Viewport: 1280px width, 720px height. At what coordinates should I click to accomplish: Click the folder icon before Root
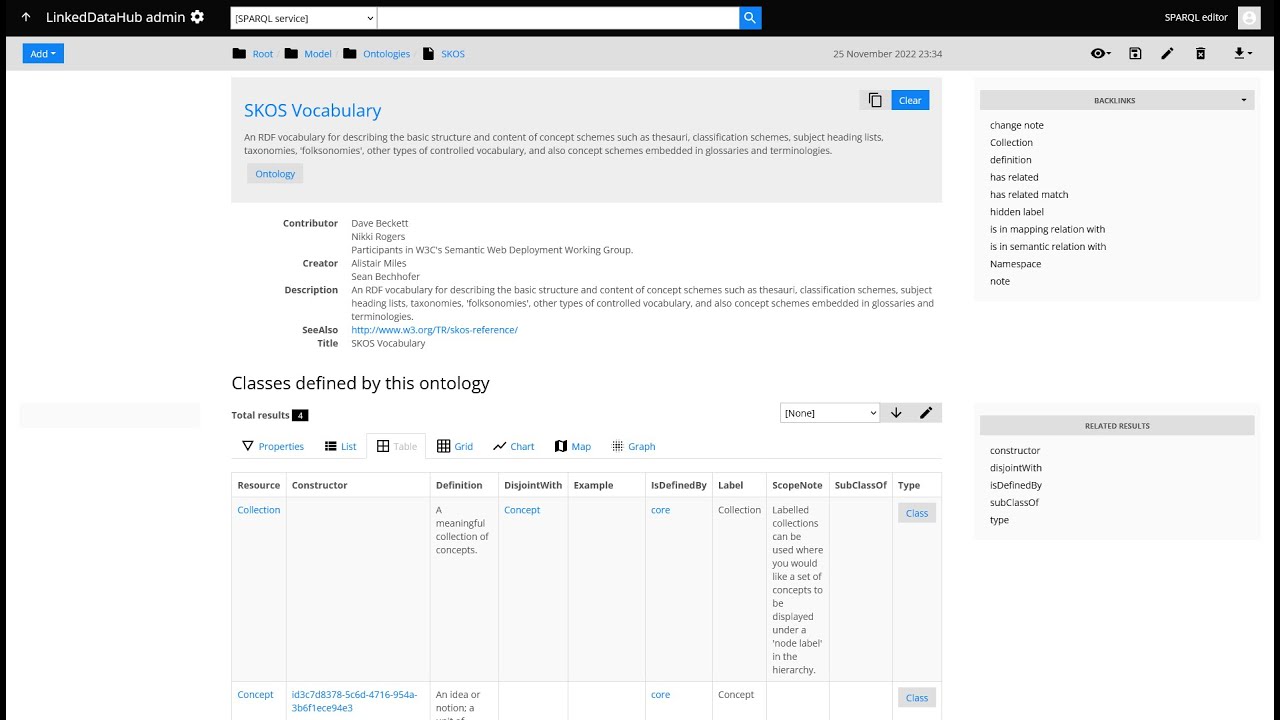tap(239, 54)
